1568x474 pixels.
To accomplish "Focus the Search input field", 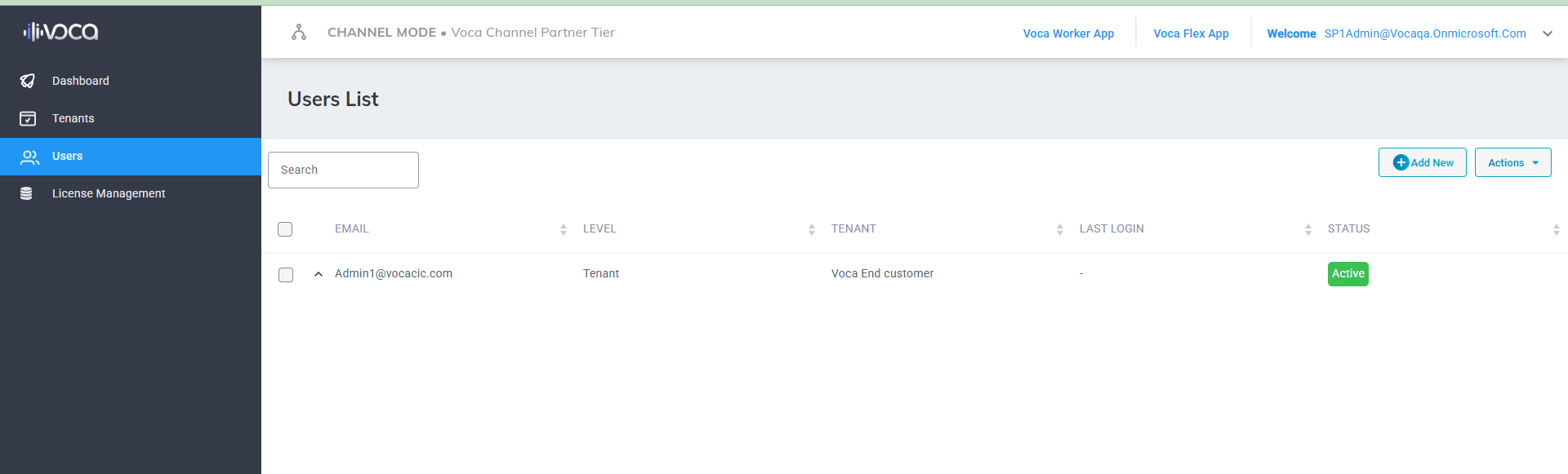I will [x=343, y=170].
